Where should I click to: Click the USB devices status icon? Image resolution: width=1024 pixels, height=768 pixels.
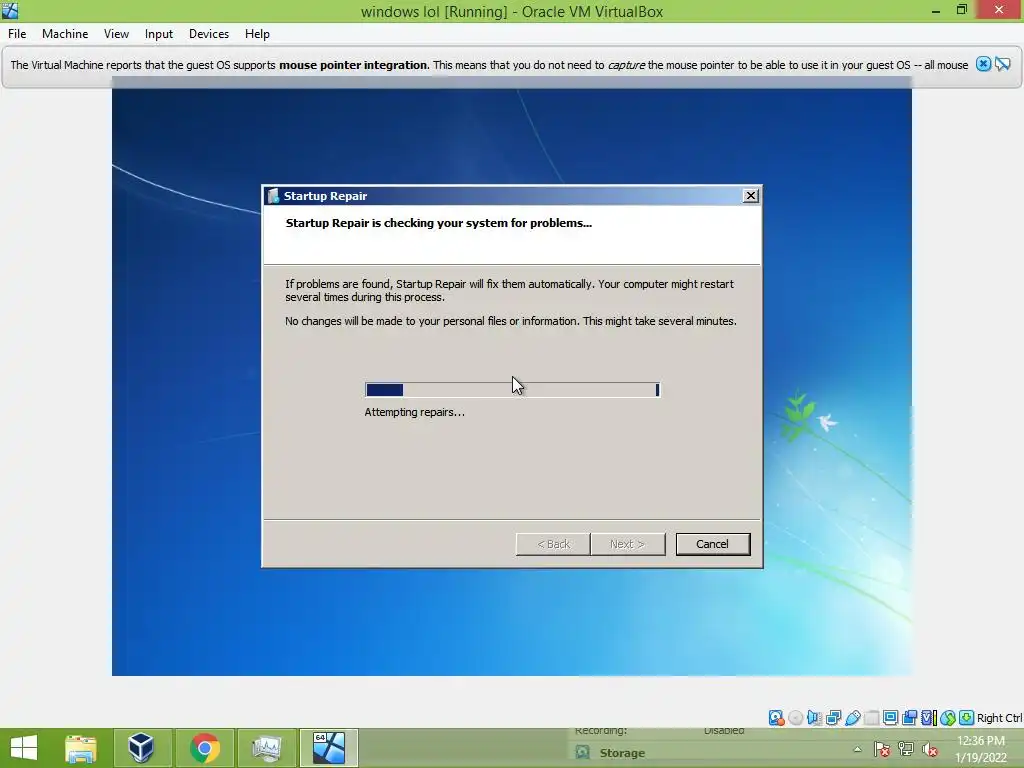coord(852,718)
